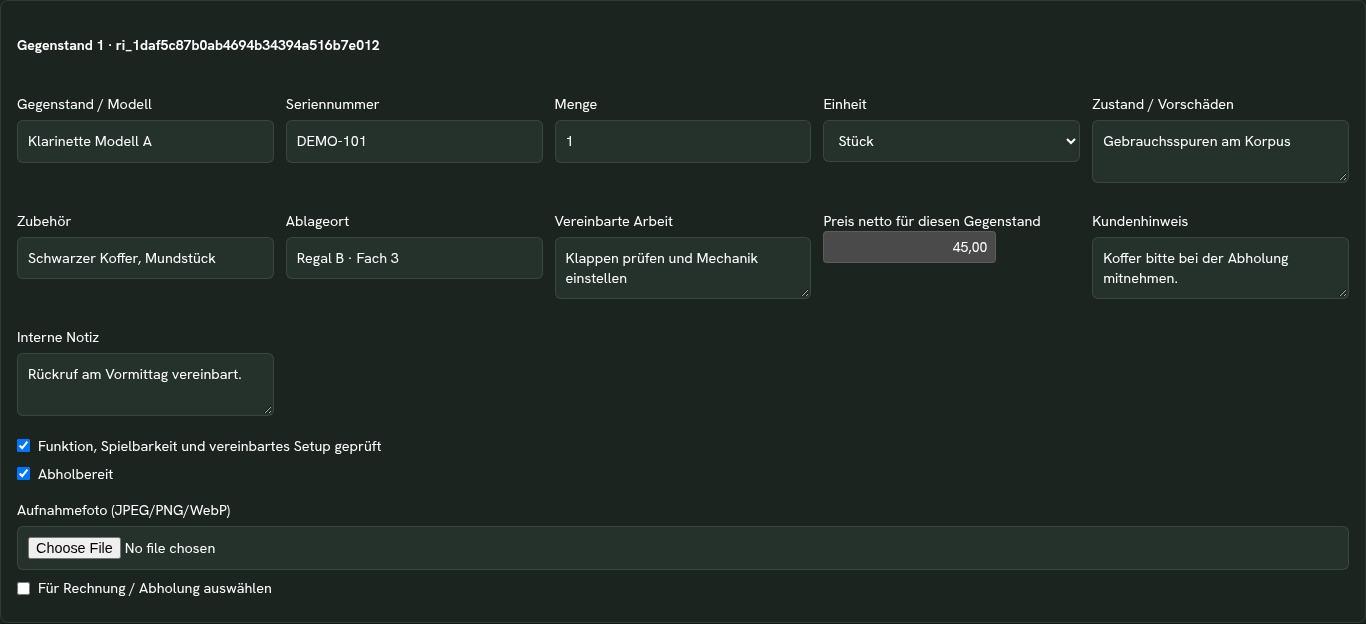Viewport: 1366px width, 624px height.
Task: Click the 'Interne Notiz' label
Action: (x=58, y=337)
